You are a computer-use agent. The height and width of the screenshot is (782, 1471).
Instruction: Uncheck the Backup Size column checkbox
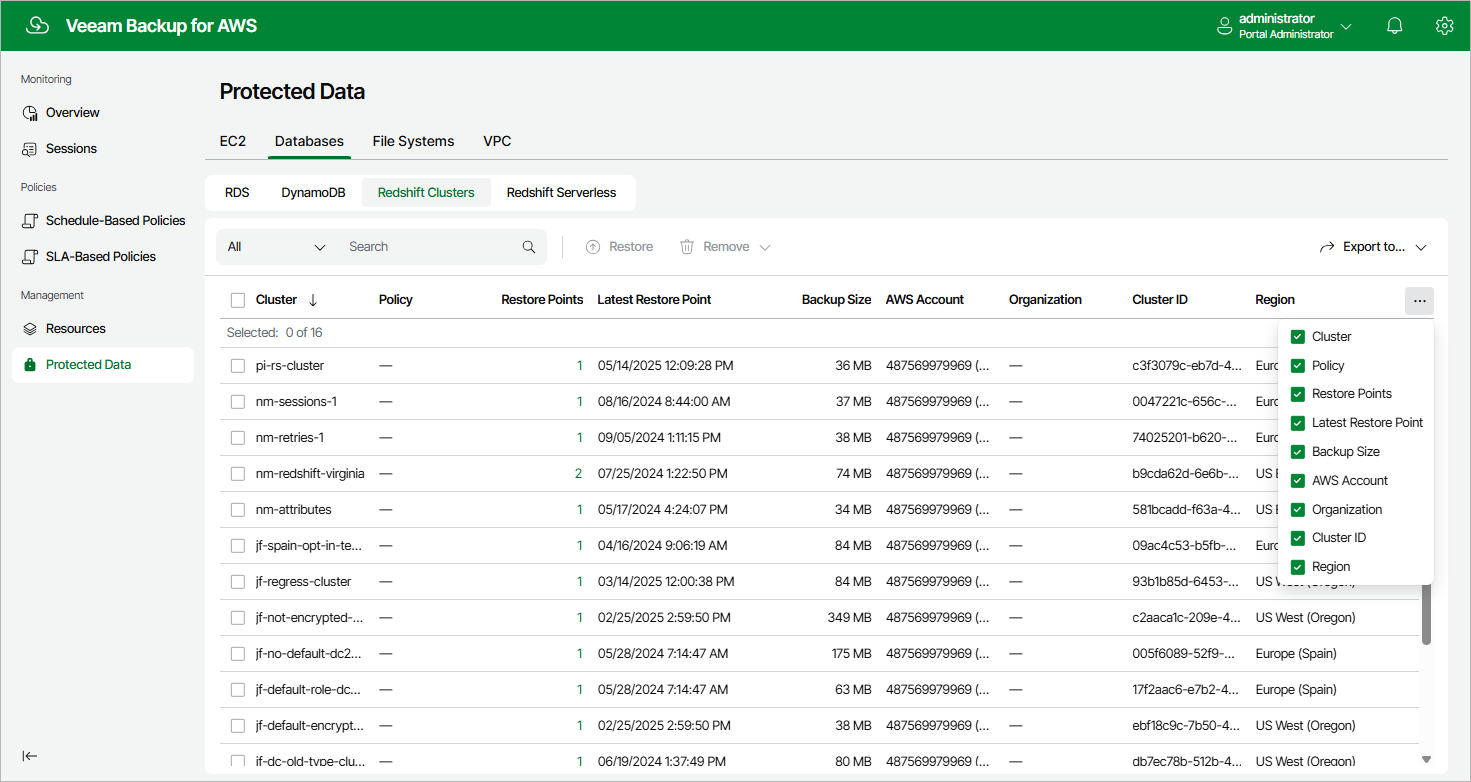[x=1298, y=452]
